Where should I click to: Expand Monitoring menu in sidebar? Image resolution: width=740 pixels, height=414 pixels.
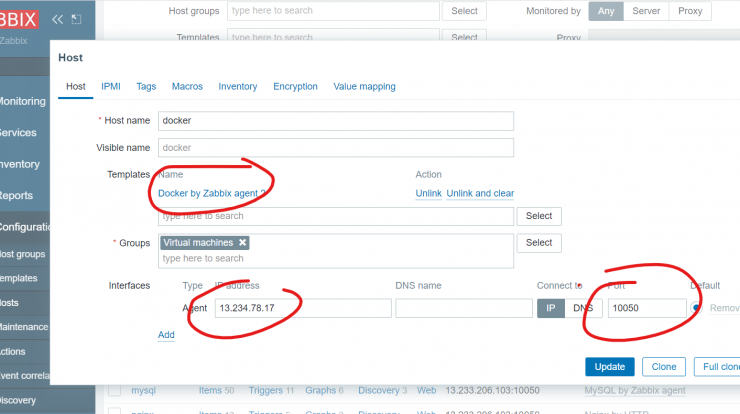pos(24,101)
